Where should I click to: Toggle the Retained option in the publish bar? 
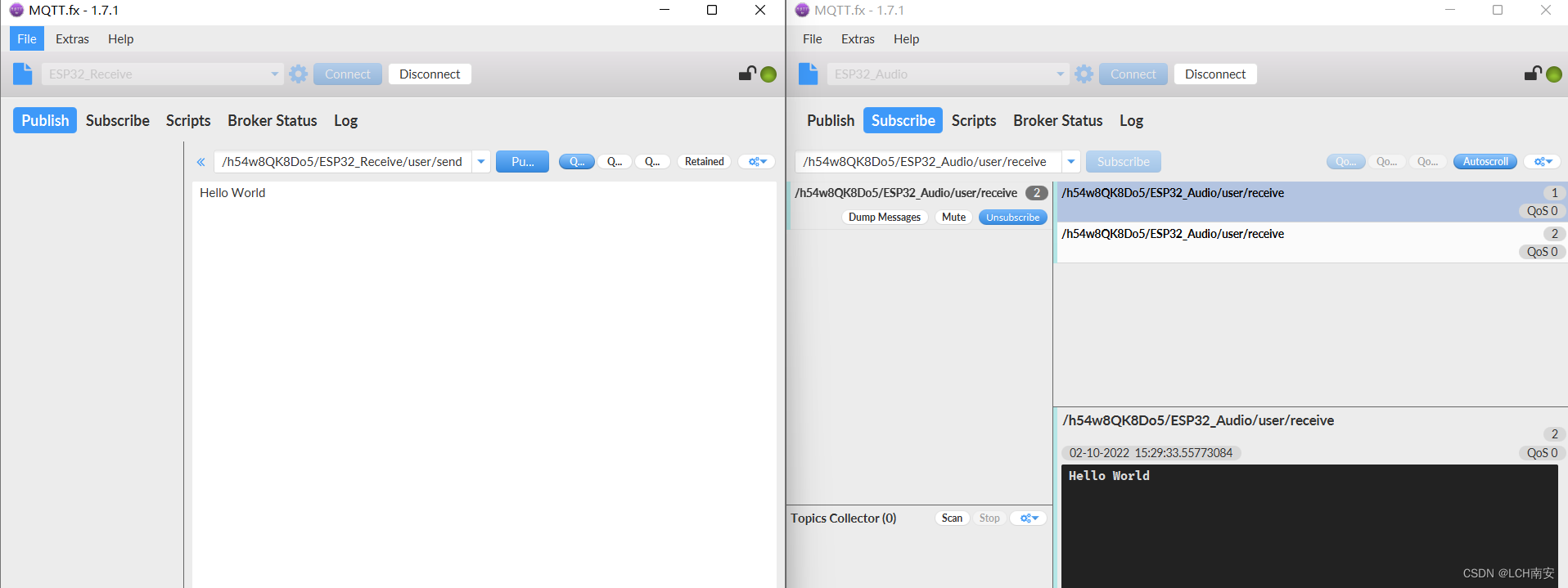pyautogui.click(x=704, y=162)
